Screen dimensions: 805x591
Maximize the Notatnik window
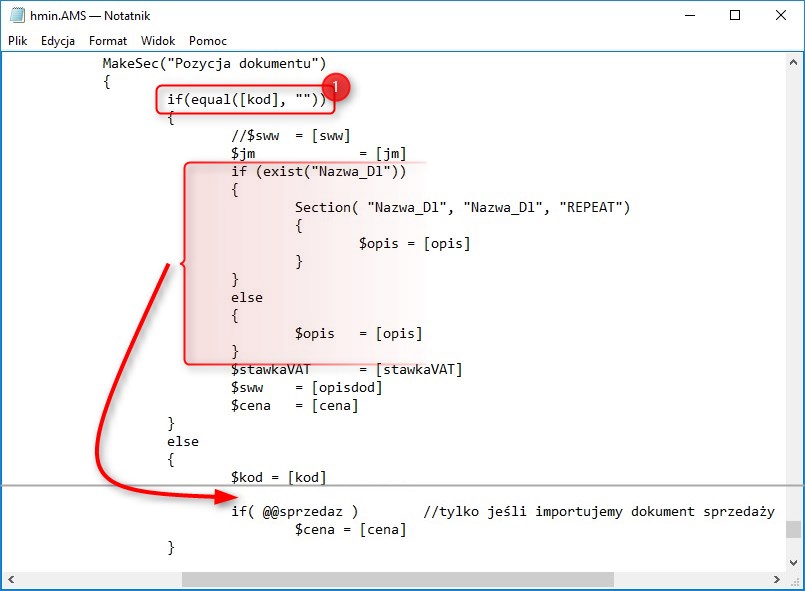[x=735, y=15]
